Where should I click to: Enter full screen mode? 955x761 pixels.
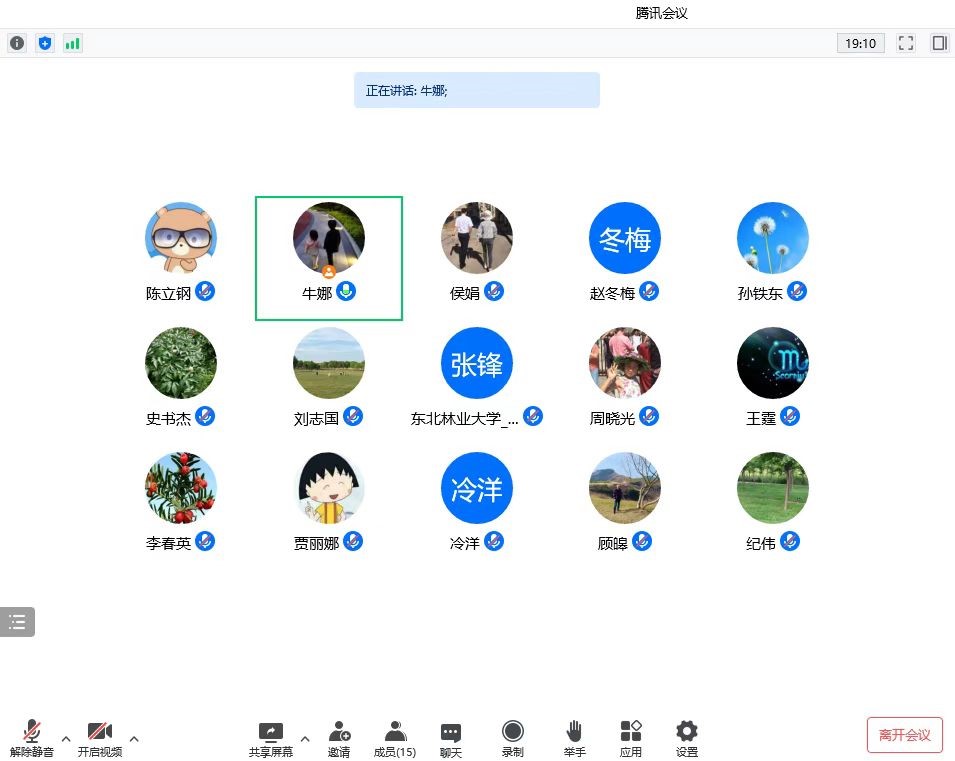coord(906,43)
